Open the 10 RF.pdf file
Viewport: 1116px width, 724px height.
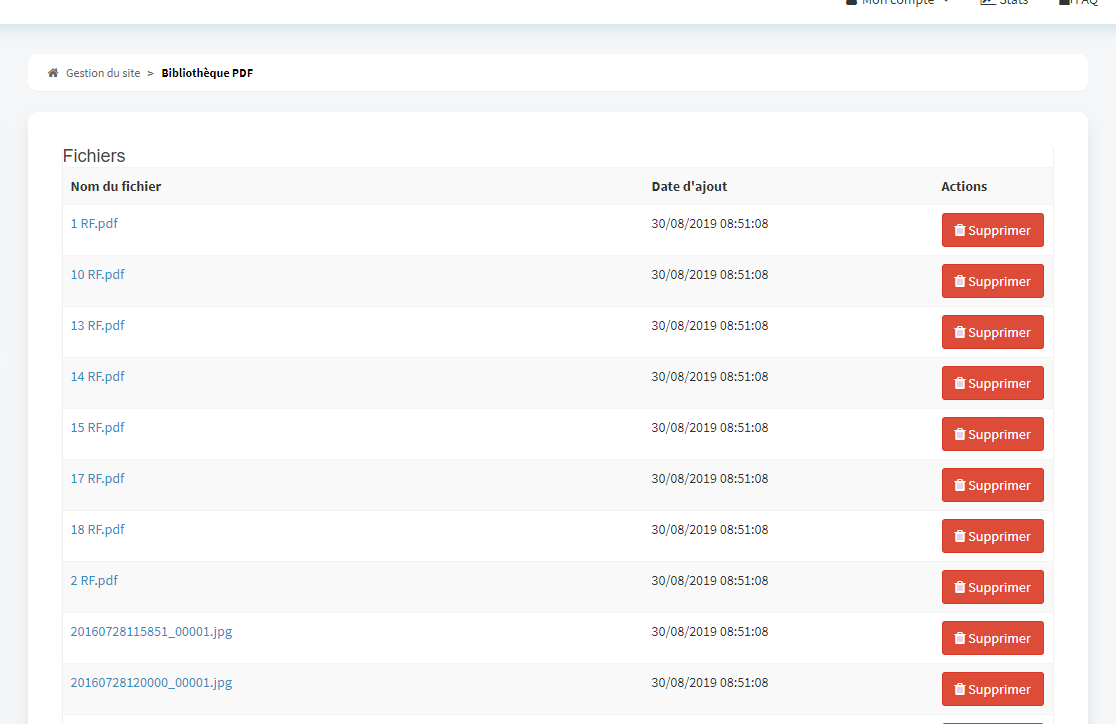pyautogui.click(x=97, y=274)
